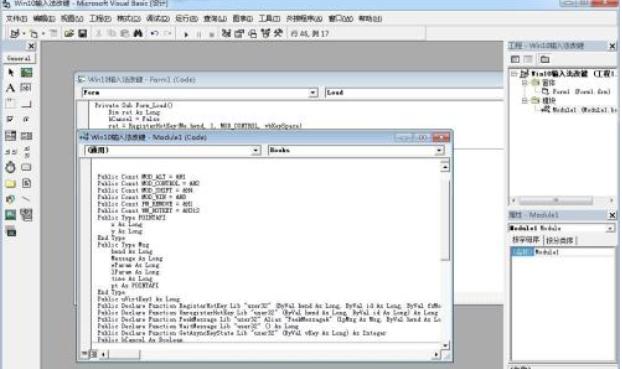Open Project Explorer from main toolbar

click(226, 34)
